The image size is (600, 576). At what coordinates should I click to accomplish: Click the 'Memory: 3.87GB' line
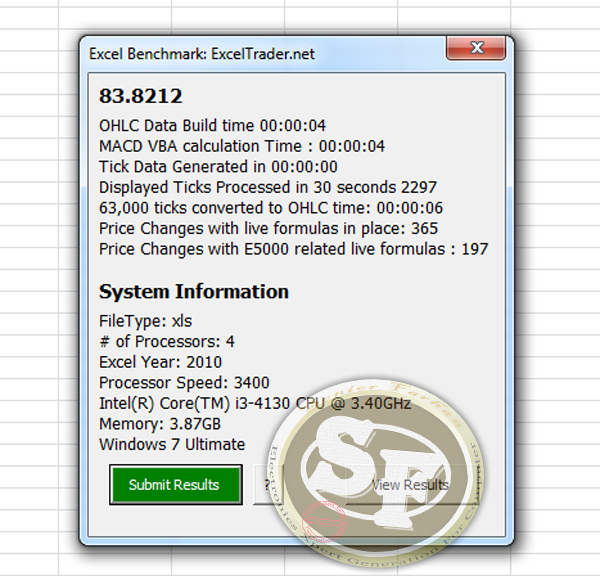click(x=160, y=424)
